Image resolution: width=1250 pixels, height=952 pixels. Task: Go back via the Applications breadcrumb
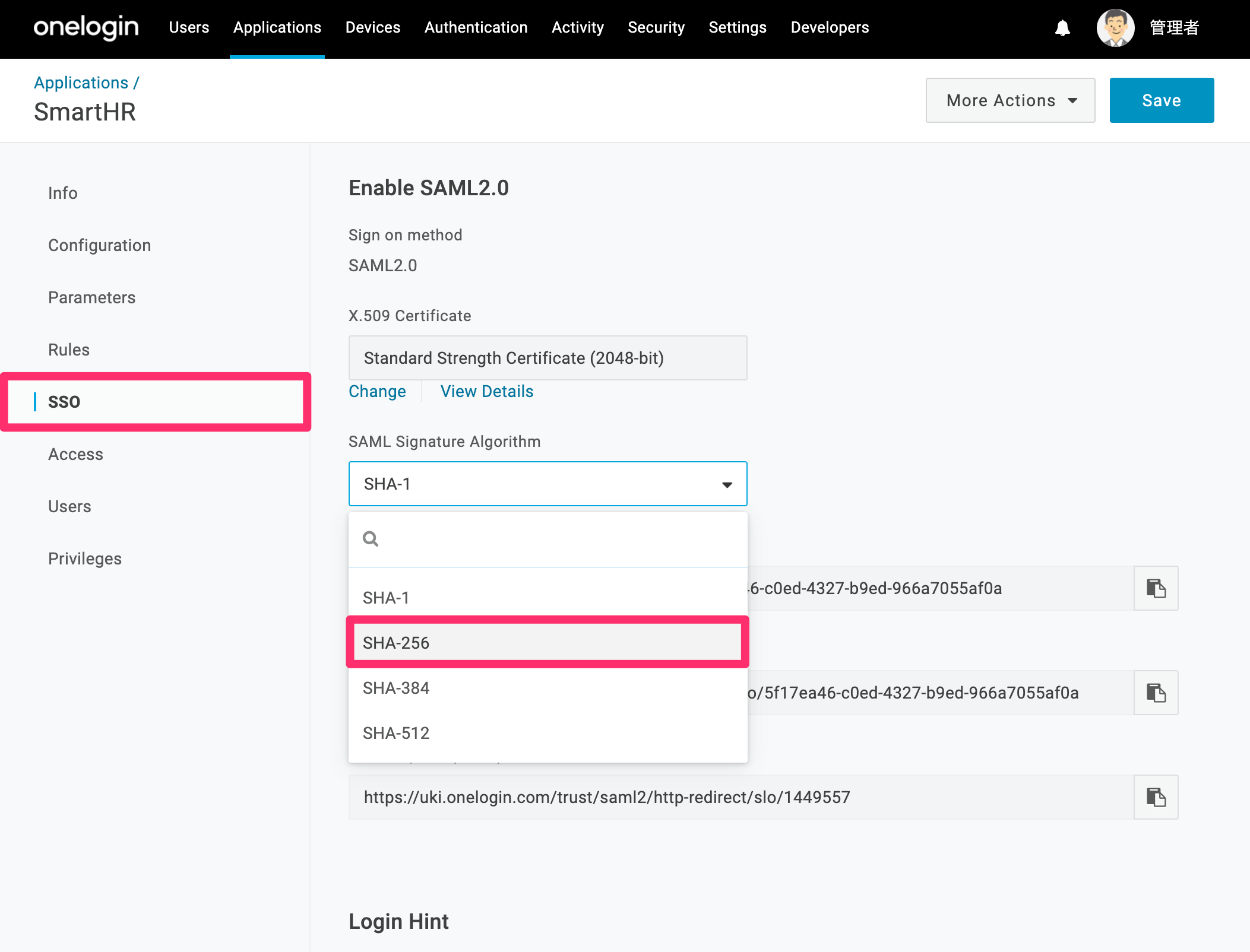(x=81, y=82)
